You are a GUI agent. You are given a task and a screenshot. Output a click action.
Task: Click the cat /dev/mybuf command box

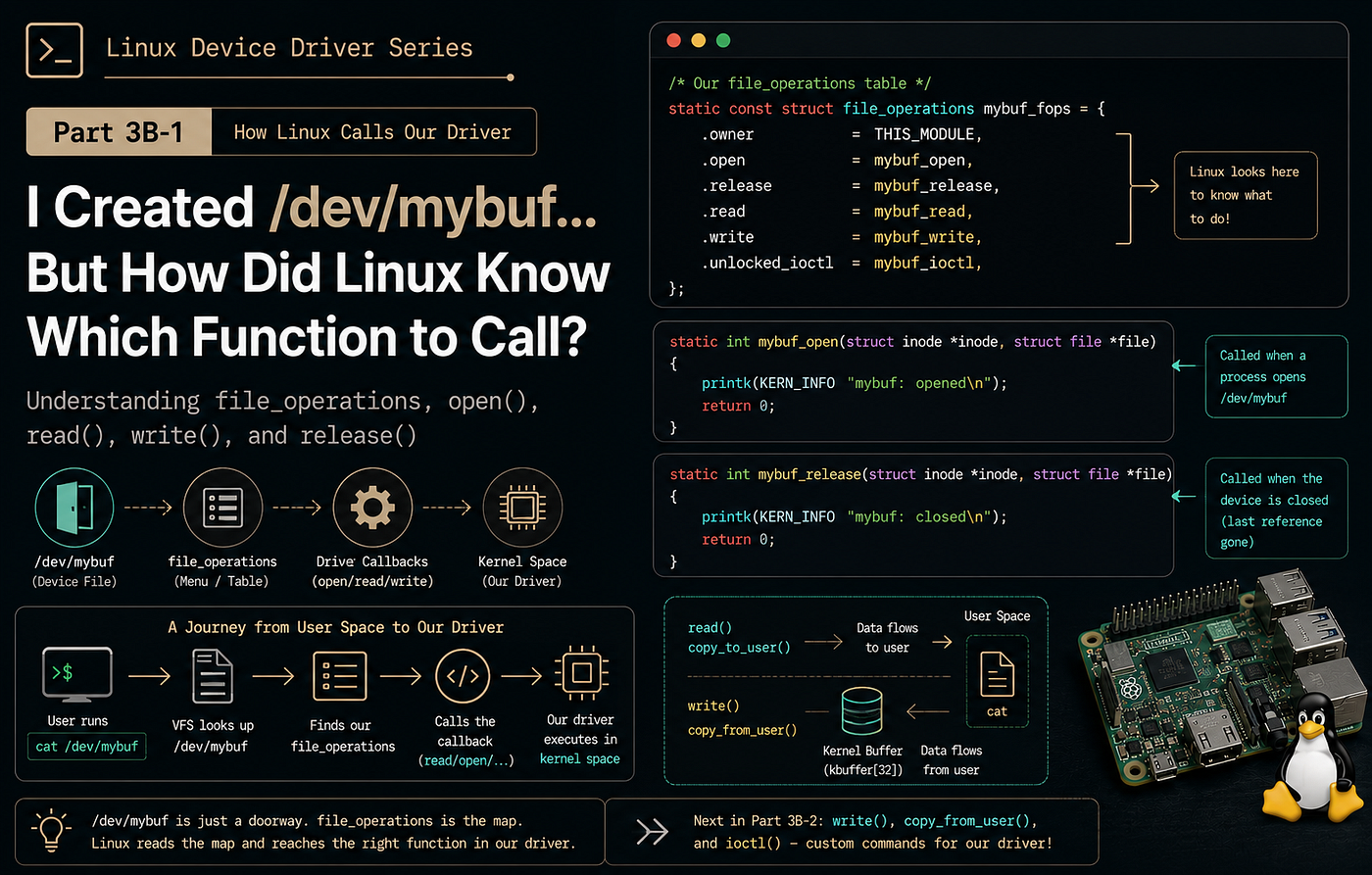click(86, 746)
